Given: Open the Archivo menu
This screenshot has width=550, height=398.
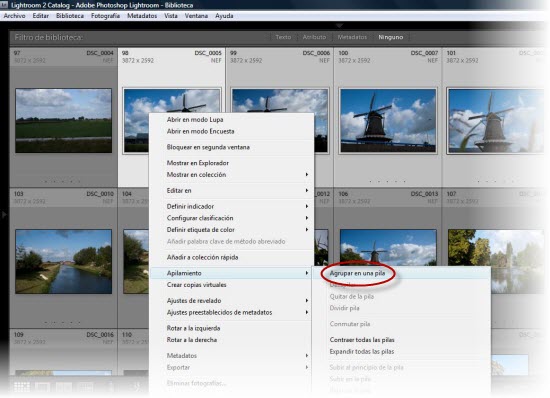Looking at the screenshot, I should (14, 16).
